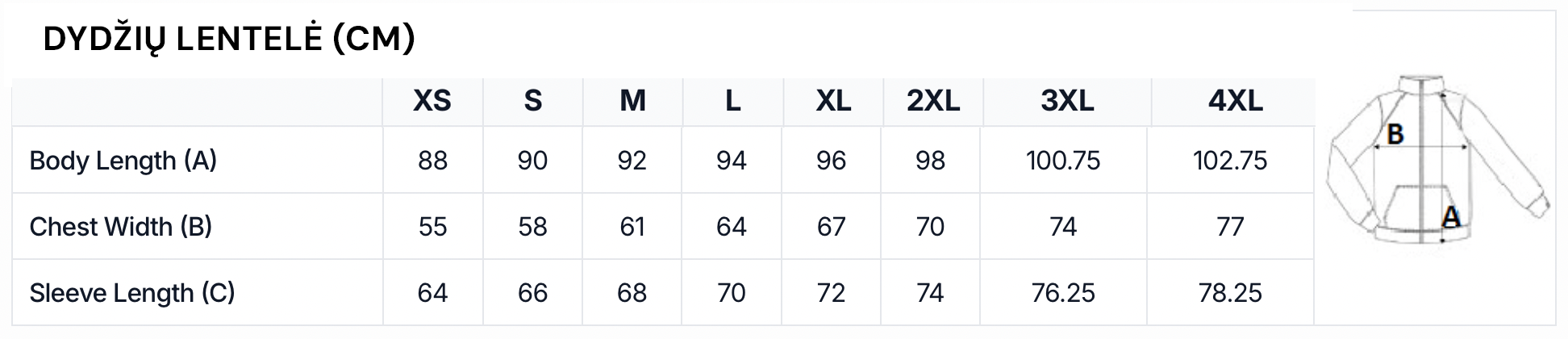Select the S size column header

pos(532,101)
